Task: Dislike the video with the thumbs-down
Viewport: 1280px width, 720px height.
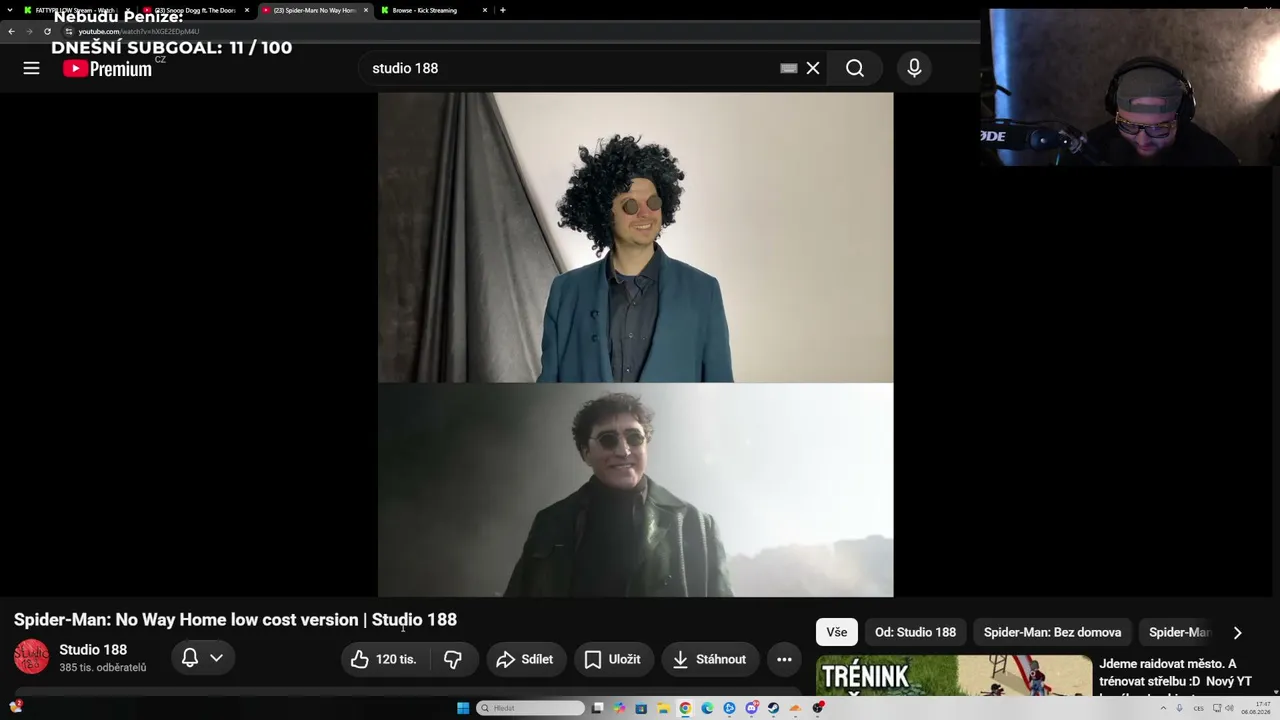Action: 453,659
